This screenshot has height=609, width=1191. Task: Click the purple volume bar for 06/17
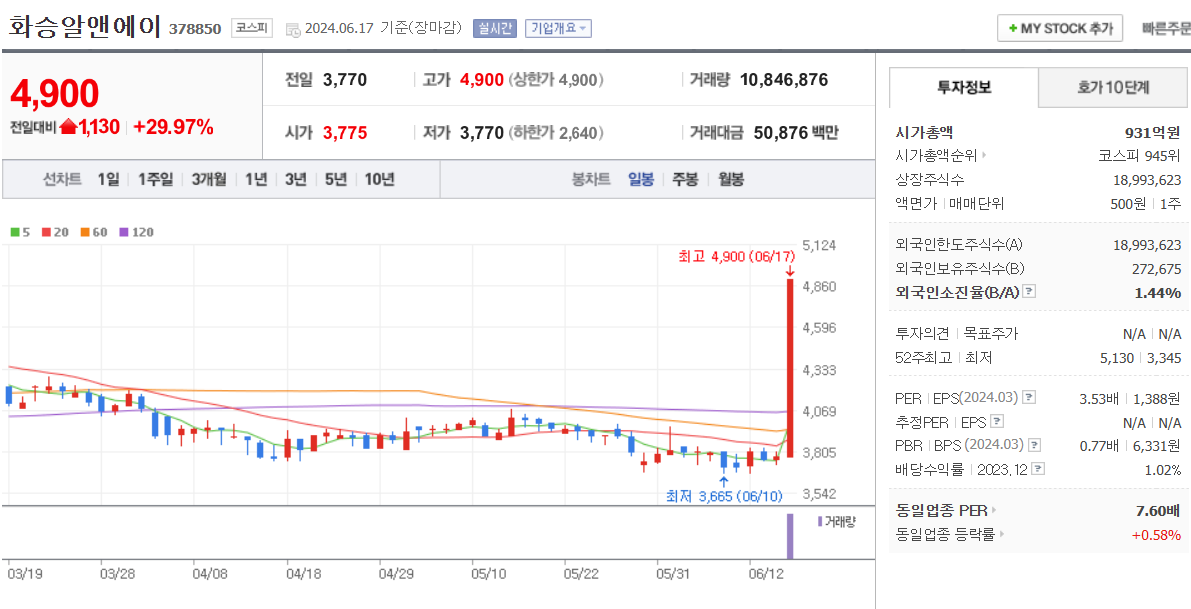[x=790, y=536]
